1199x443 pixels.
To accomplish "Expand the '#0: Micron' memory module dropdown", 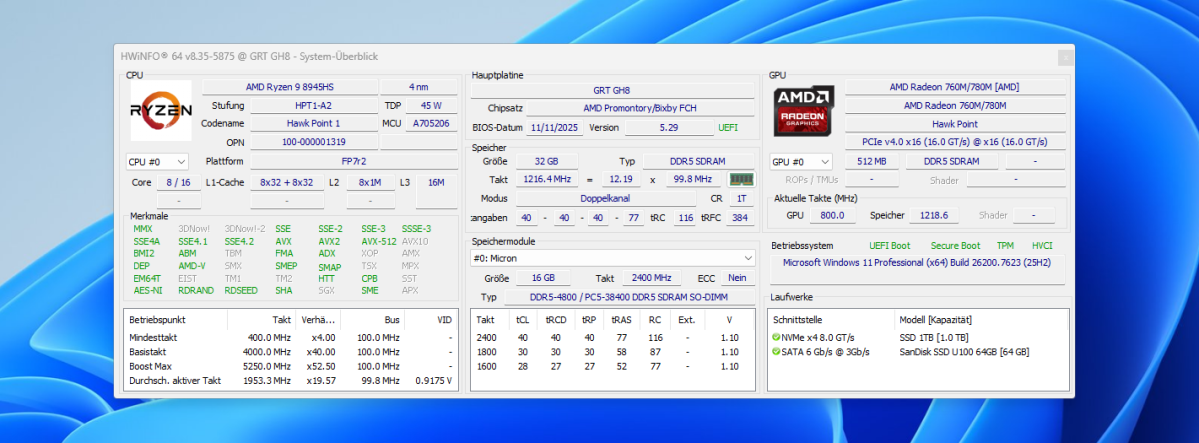I will (613, 259).
